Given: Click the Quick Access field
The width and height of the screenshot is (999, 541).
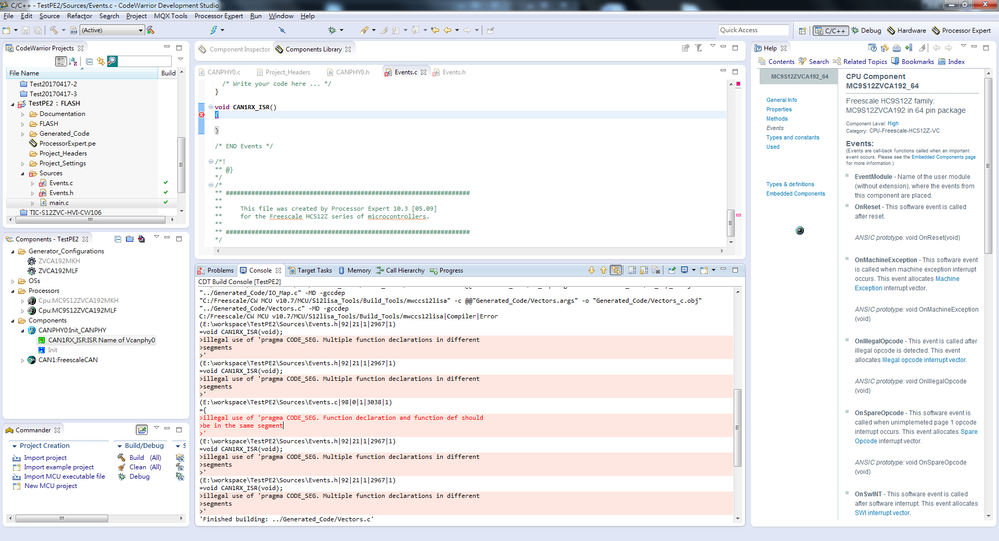Looking at the screenshot, I should click(754, 30).
